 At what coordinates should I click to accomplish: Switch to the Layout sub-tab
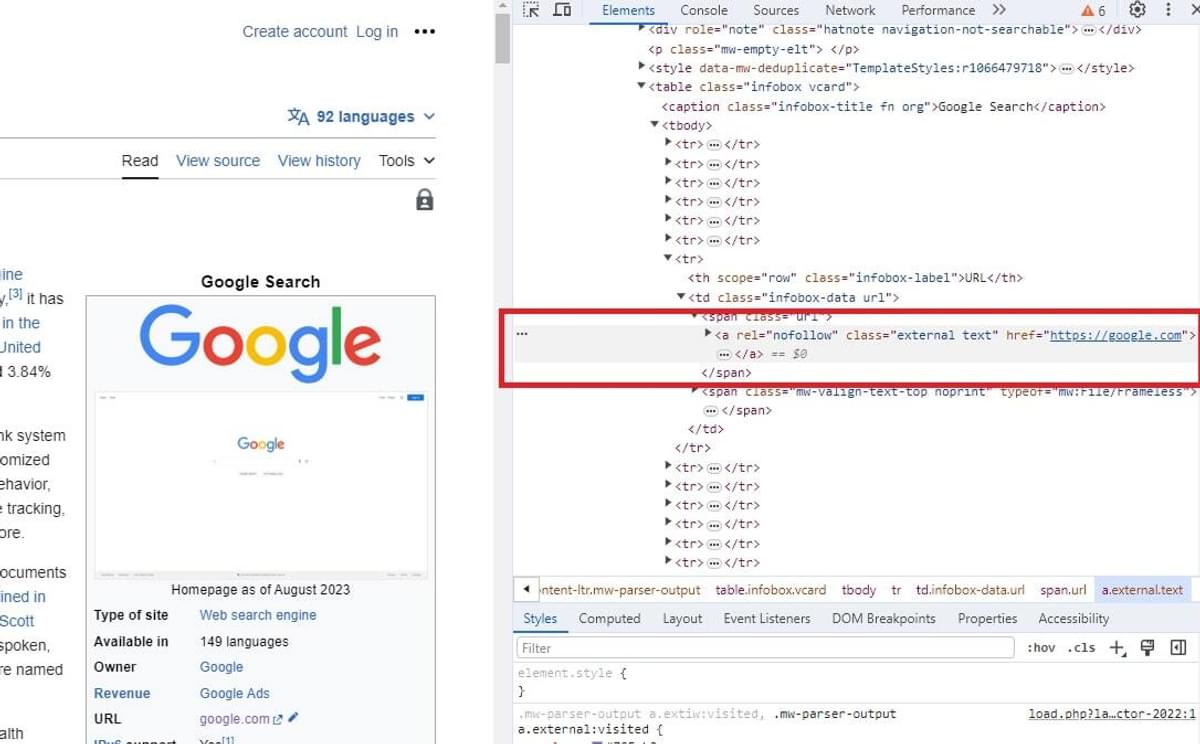point(682,618)
